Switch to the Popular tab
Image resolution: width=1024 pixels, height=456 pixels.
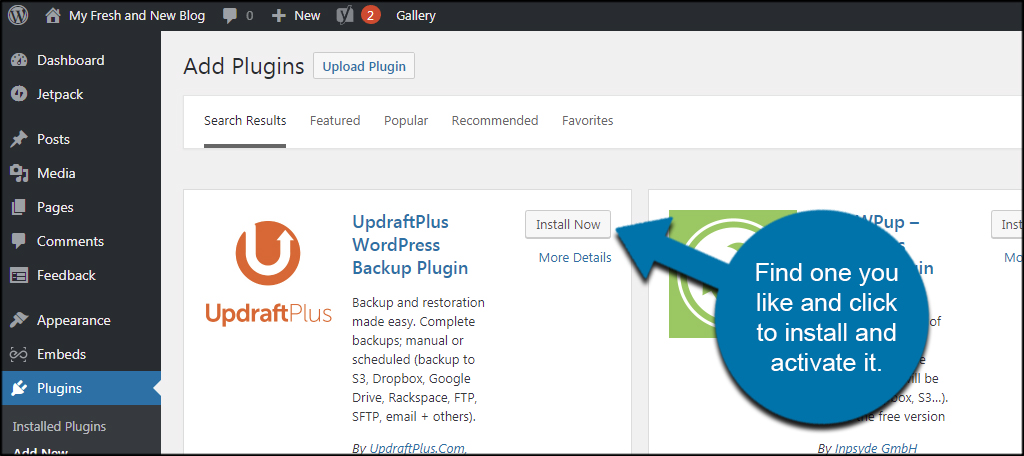406,121
